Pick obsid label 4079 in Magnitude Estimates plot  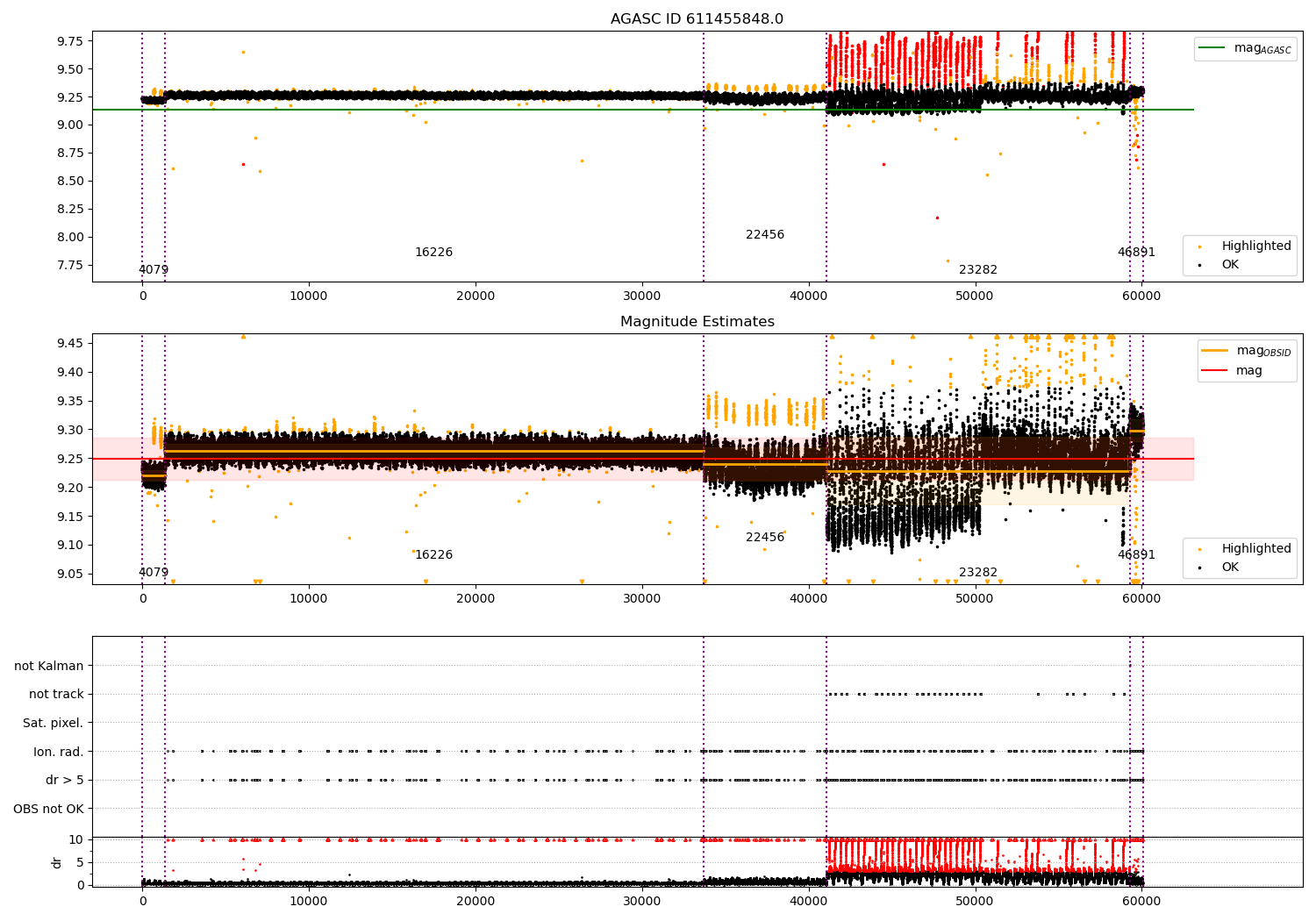pyautogui.click(x=154, y=573)
